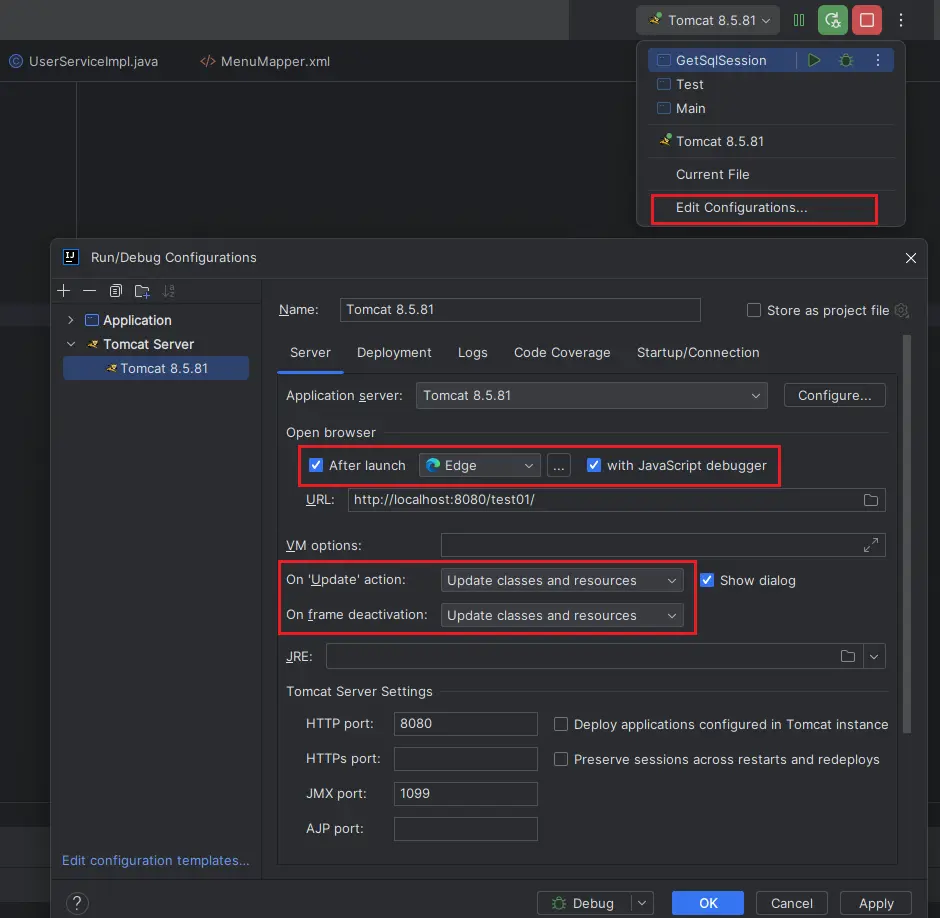Click the pause program icon in top toolbar
Image resolution: width=940 pixels, height=918 pixels.
[799, 20]
